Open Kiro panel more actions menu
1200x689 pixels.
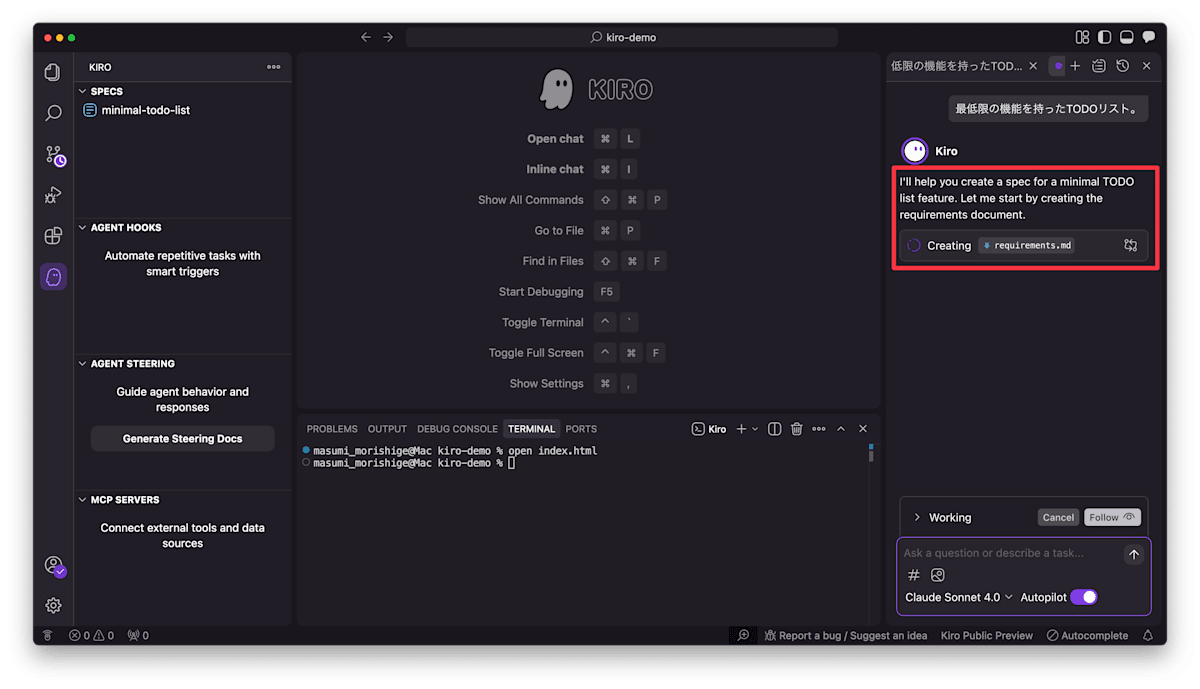coord(273,67)
